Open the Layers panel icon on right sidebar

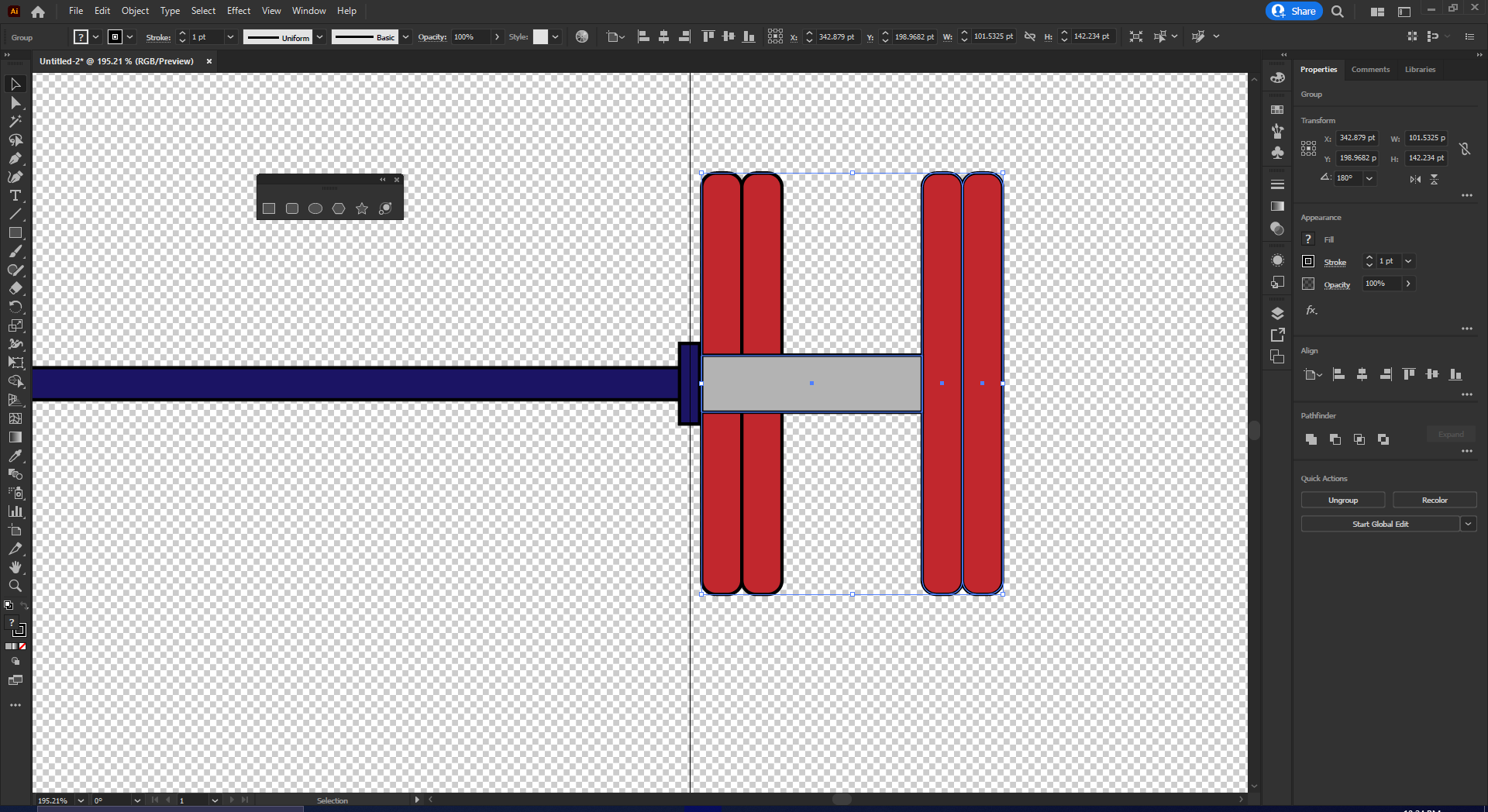coord(1277,313)
